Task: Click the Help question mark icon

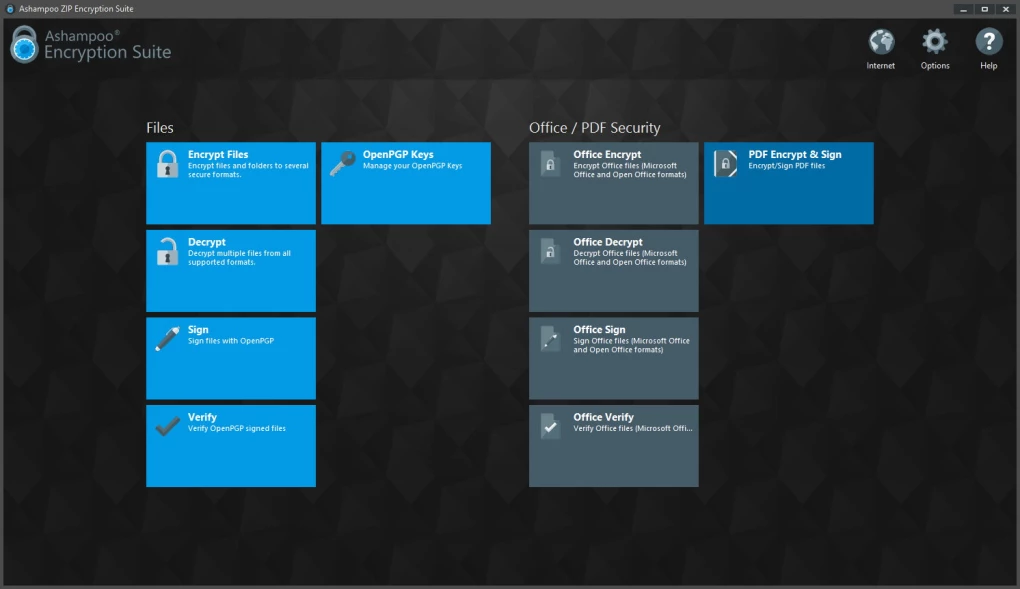Action: [988, 42]
